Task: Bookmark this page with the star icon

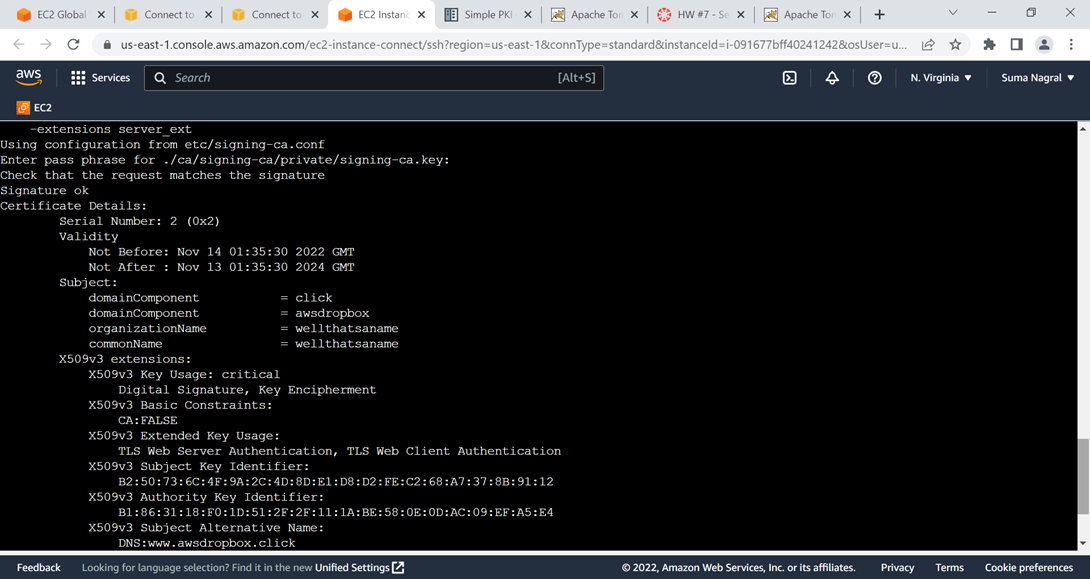Action: point(956,46)
